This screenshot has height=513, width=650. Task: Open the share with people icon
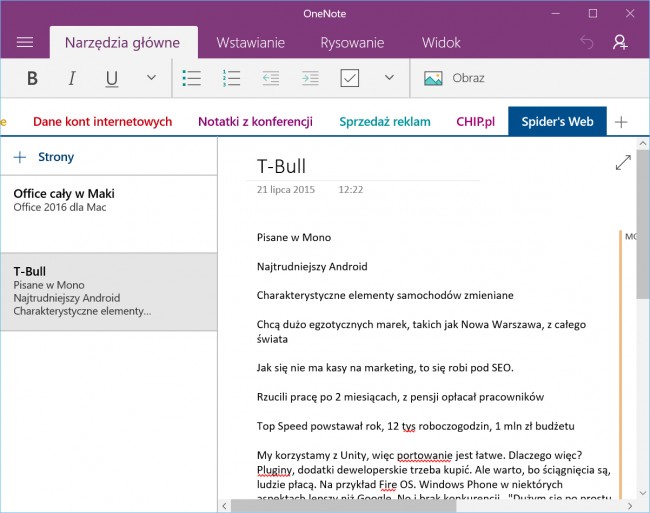620,42
